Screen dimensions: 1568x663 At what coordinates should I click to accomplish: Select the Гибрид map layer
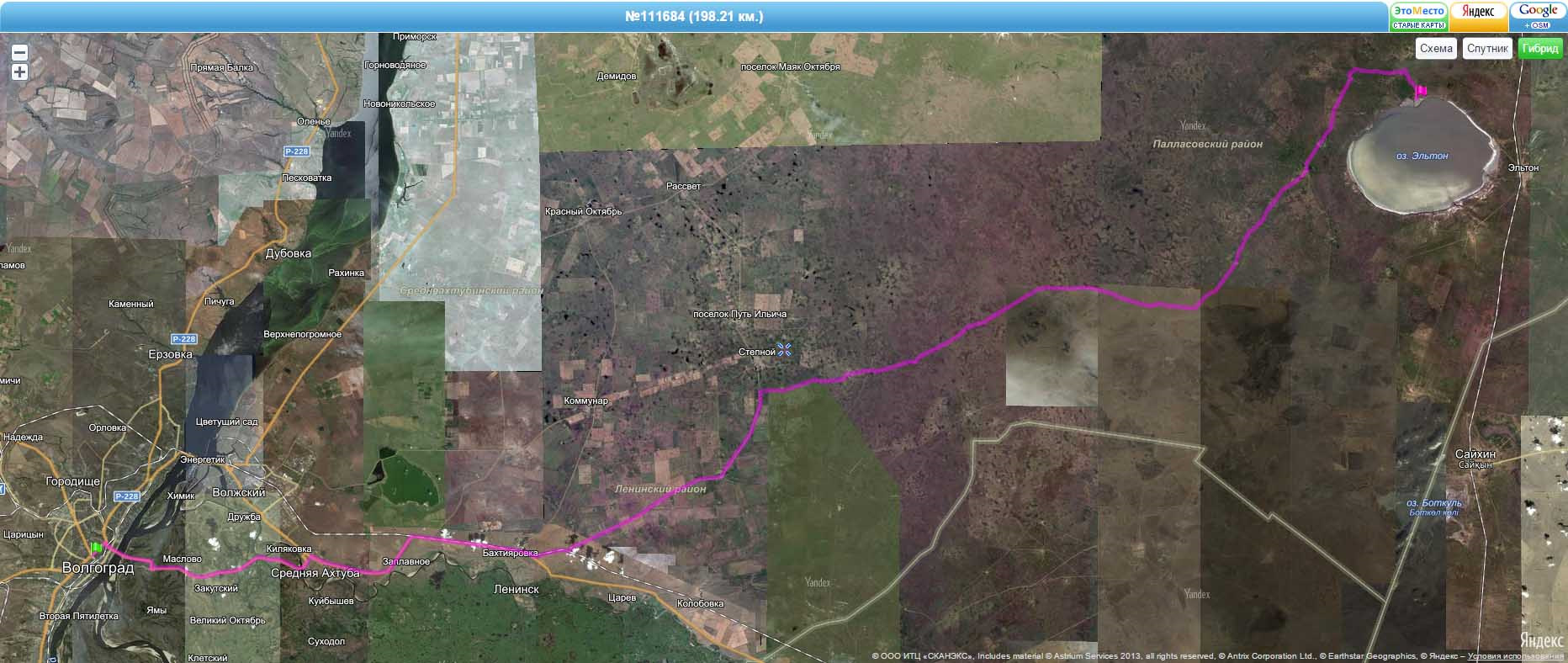pyautogui.click(x=1539, y=49)
